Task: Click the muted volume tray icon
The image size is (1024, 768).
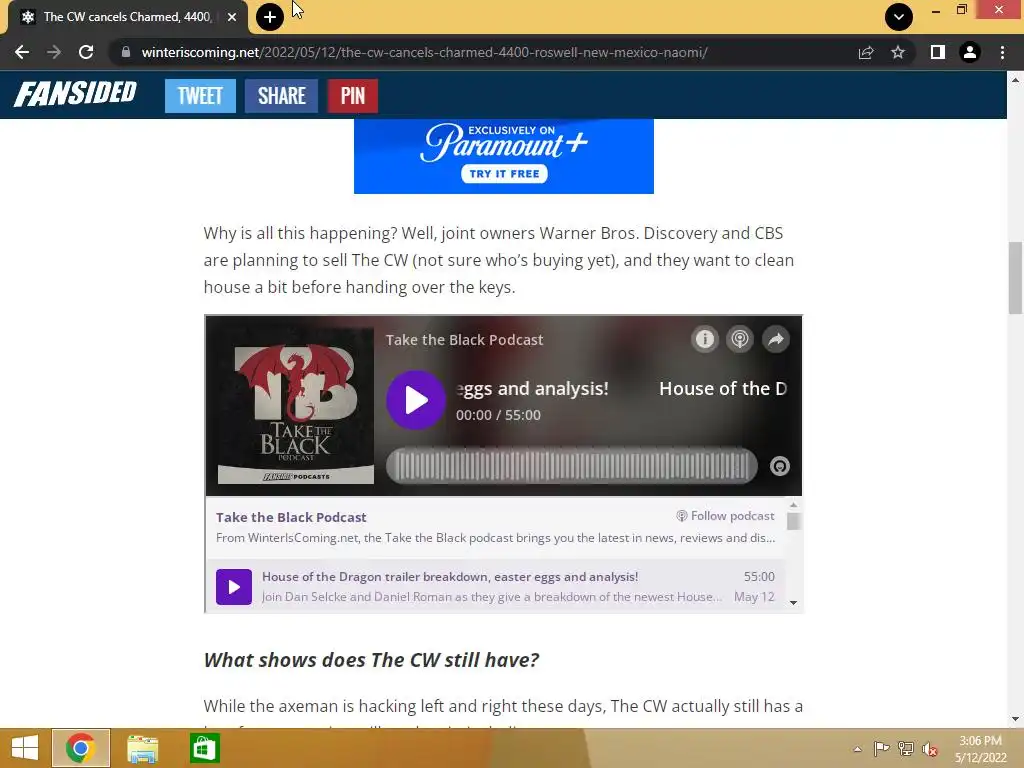Action: pyautogui.click(x=930, y=749)
